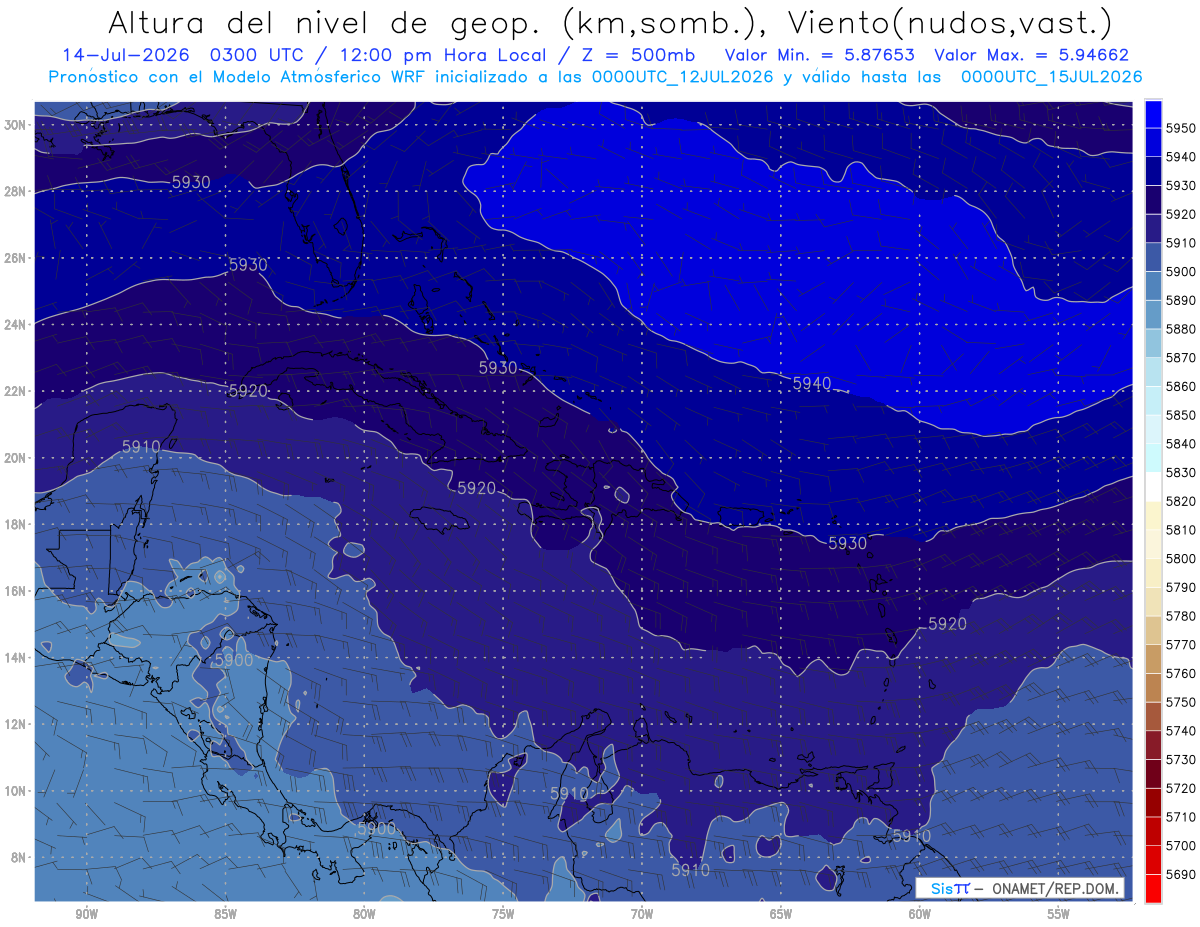Select the colorbar swatch between 5940 and 5950
The image size is (1200, 927).
click(1153, 142)
